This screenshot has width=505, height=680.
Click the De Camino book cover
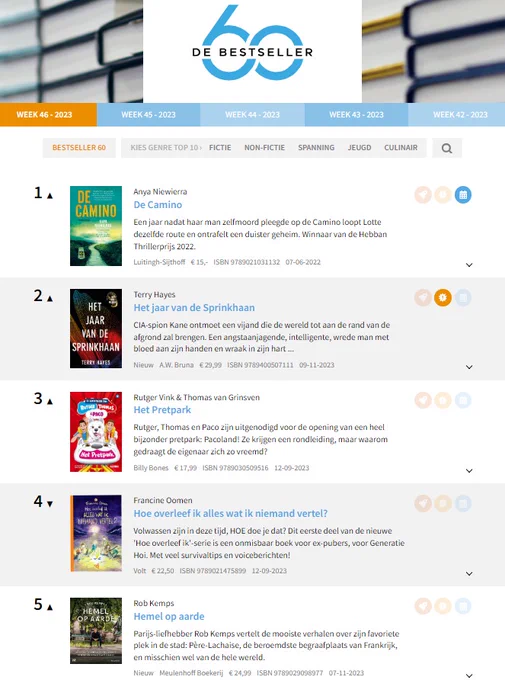pos(96,226)
